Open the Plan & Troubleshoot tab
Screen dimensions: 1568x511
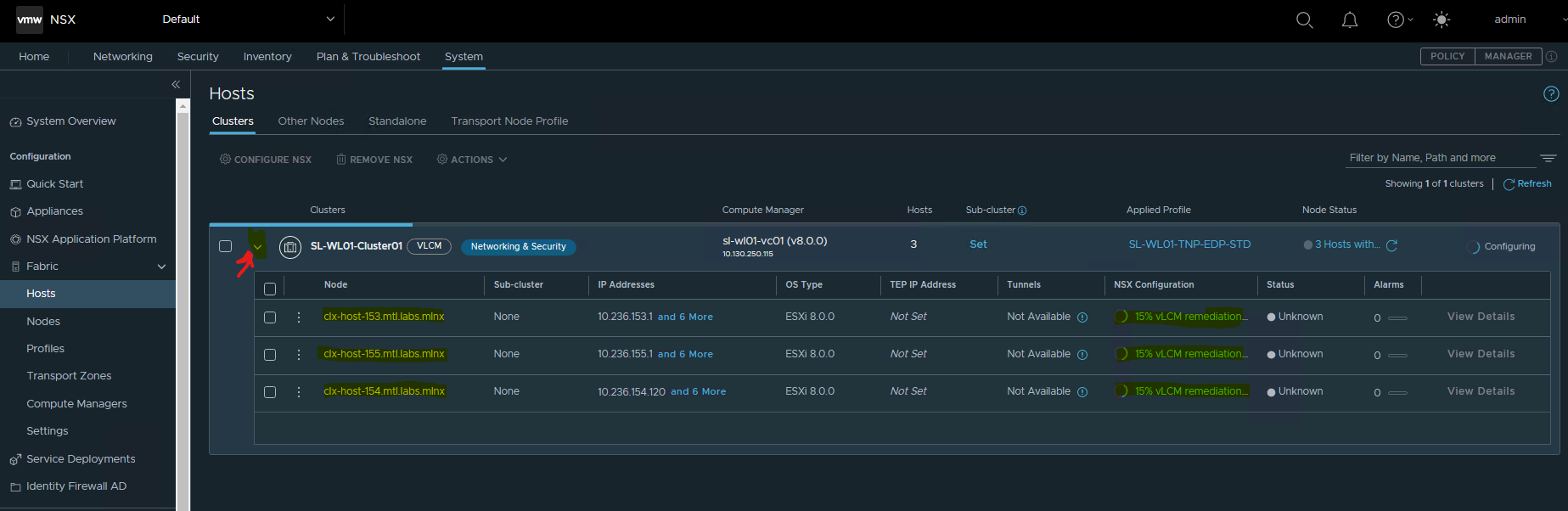[x=368, y=57]
